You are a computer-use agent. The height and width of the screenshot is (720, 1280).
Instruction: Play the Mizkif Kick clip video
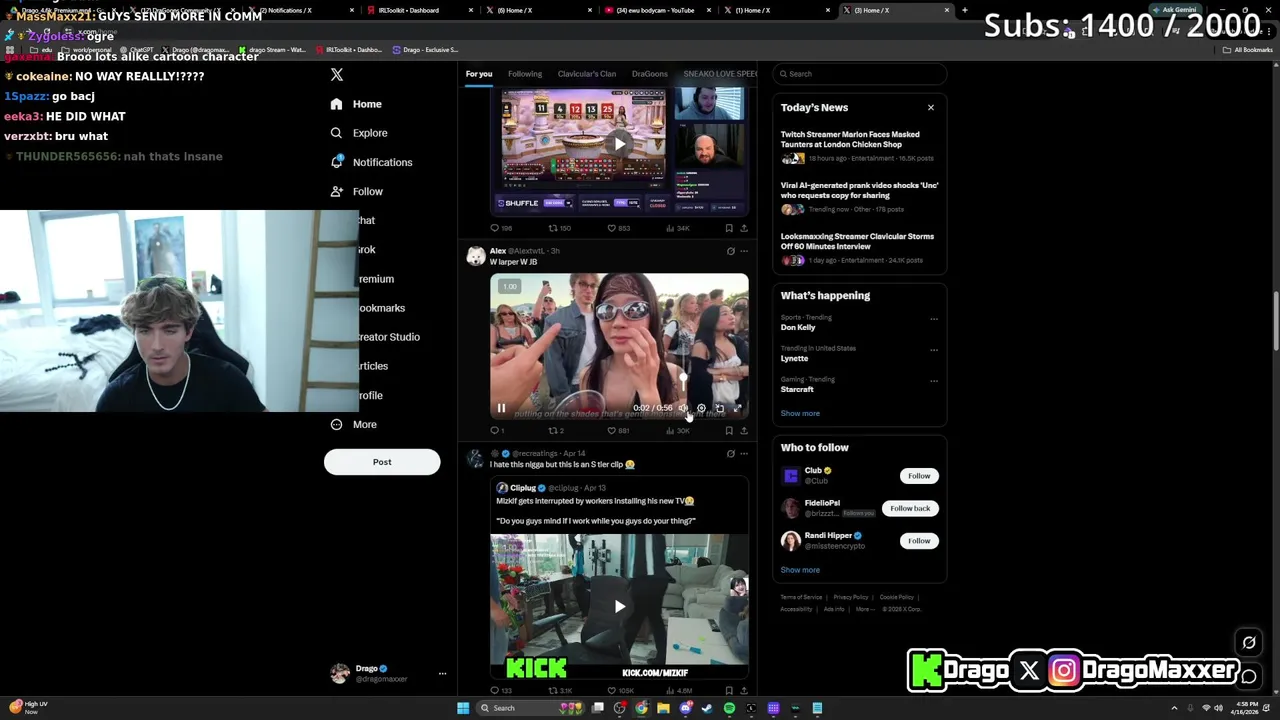620,606
